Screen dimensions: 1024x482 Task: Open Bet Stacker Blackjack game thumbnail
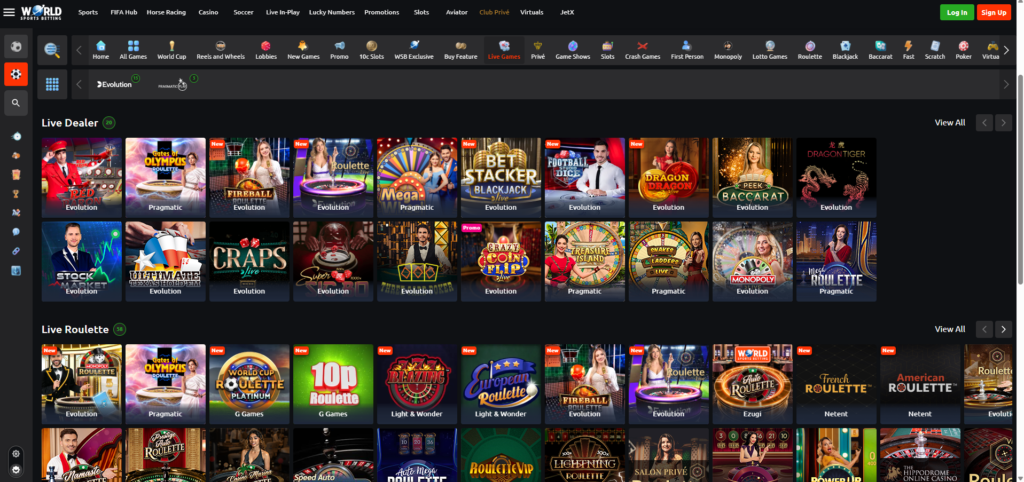click(501, 177)
